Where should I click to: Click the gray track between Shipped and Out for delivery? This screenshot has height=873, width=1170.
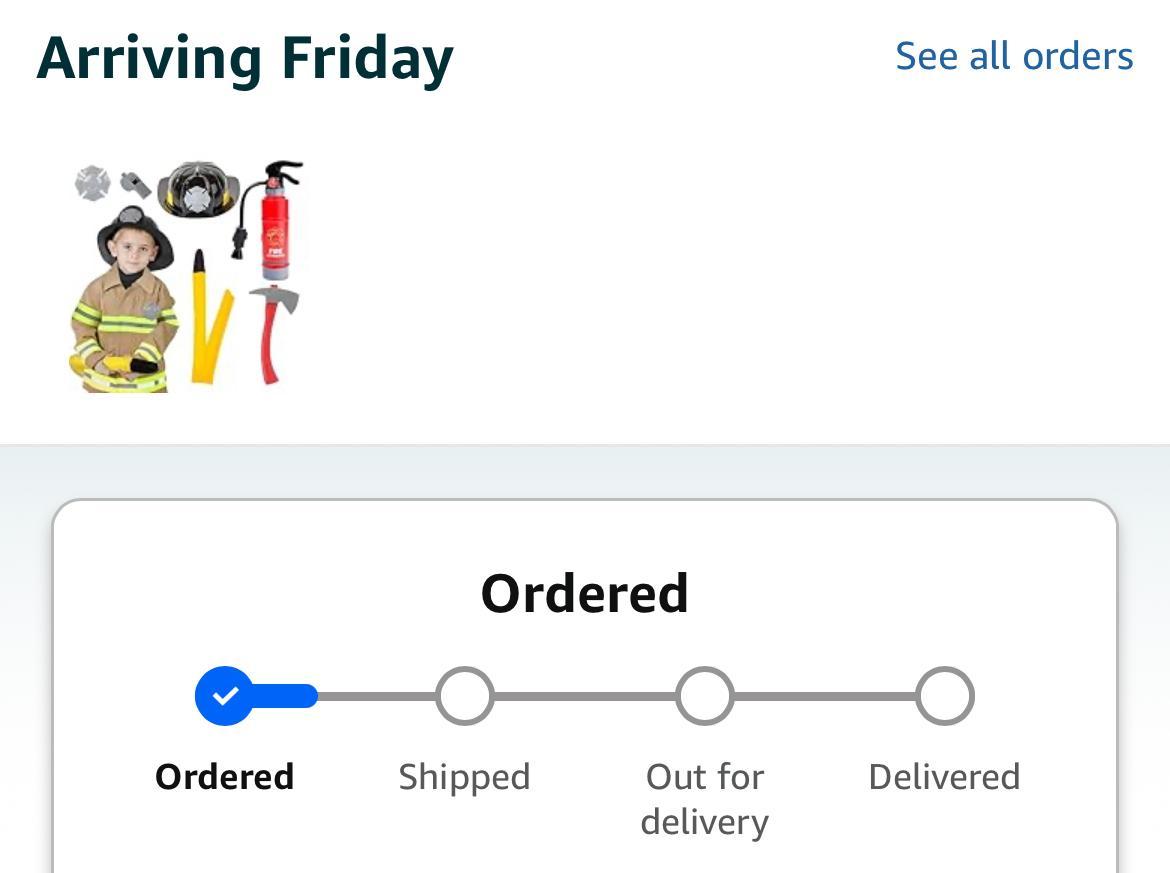point(585,696)
